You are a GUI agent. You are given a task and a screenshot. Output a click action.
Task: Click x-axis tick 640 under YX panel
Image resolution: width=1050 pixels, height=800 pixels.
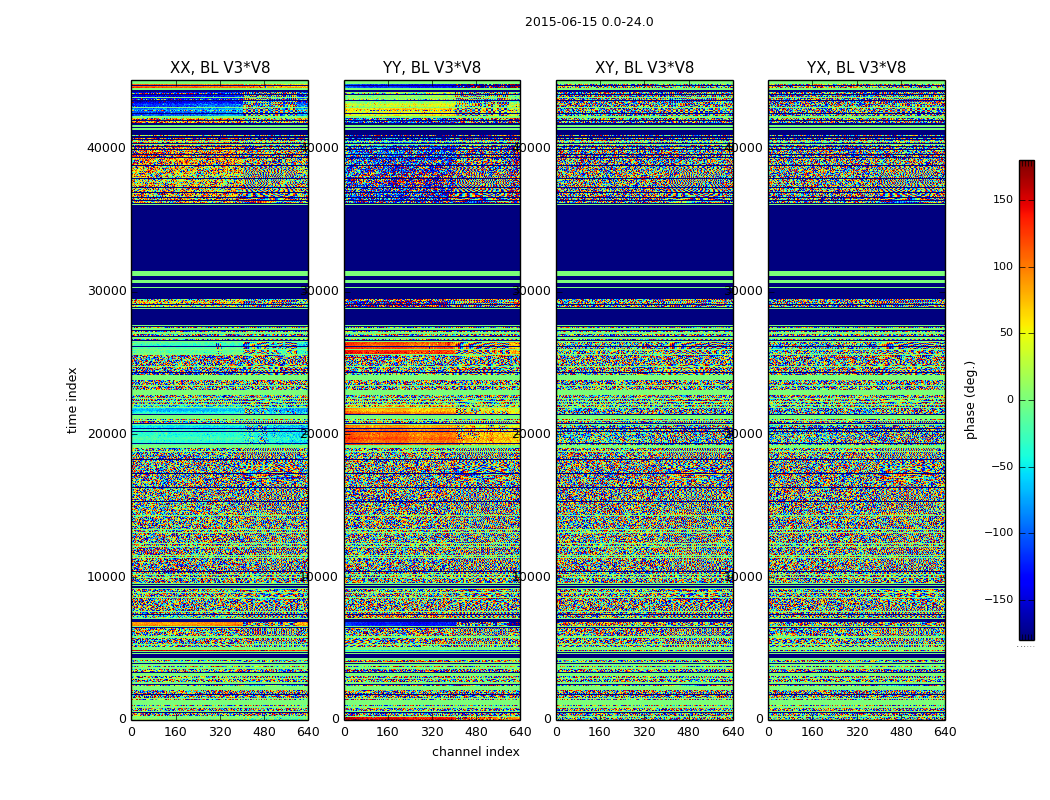tap(945, 732)
